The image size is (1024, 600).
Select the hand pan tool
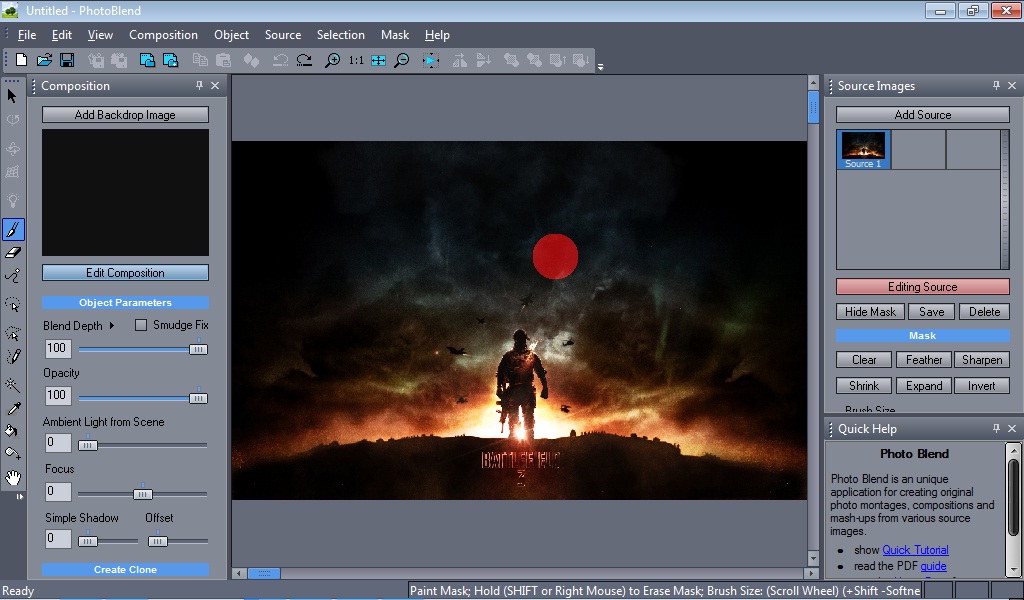pos(12,477)
